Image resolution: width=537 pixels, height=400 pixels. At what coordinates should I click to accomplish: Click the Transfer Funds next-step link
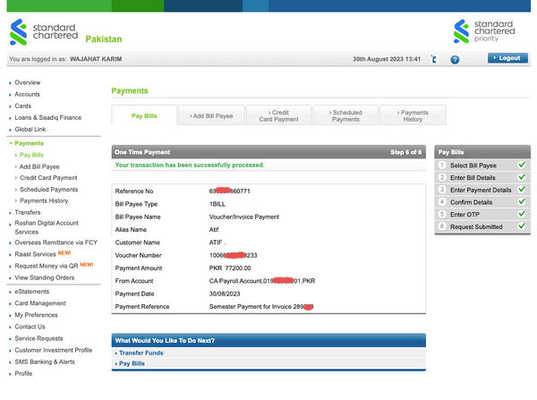pyautogui.click(x=141, y=353)
